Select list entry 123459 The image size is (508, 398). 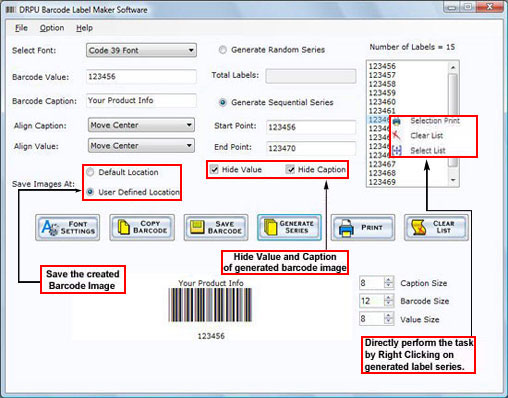pos(382,93)
